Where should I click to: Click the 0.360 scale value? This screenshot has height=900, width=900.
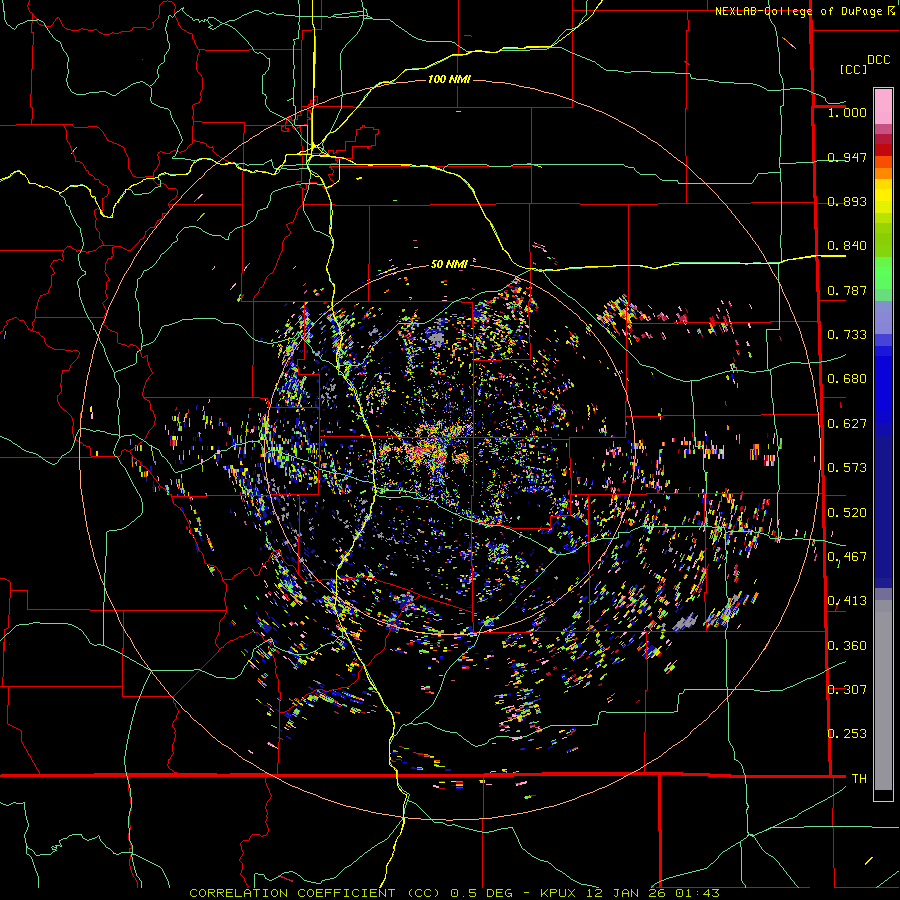click(847, 646)
